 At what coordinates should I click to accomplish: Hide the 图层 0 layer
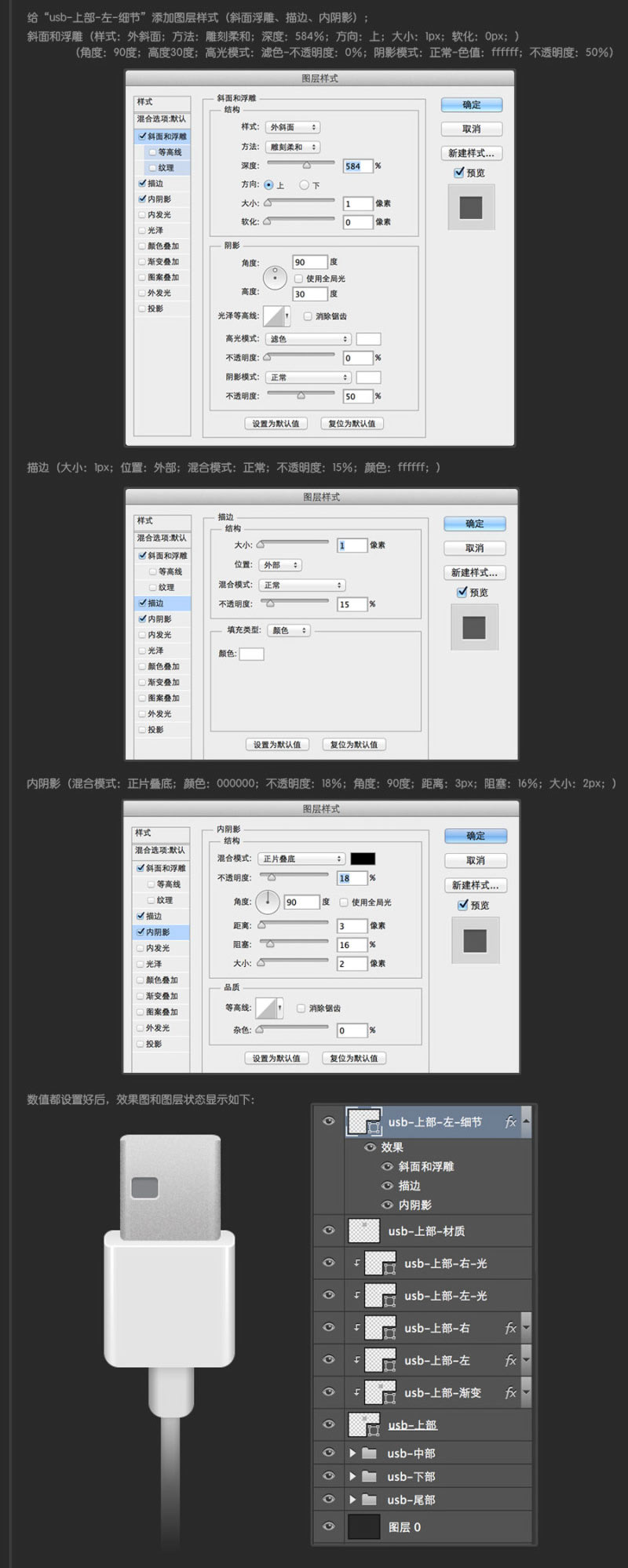pyautogui.click(x=329, y=1526)
